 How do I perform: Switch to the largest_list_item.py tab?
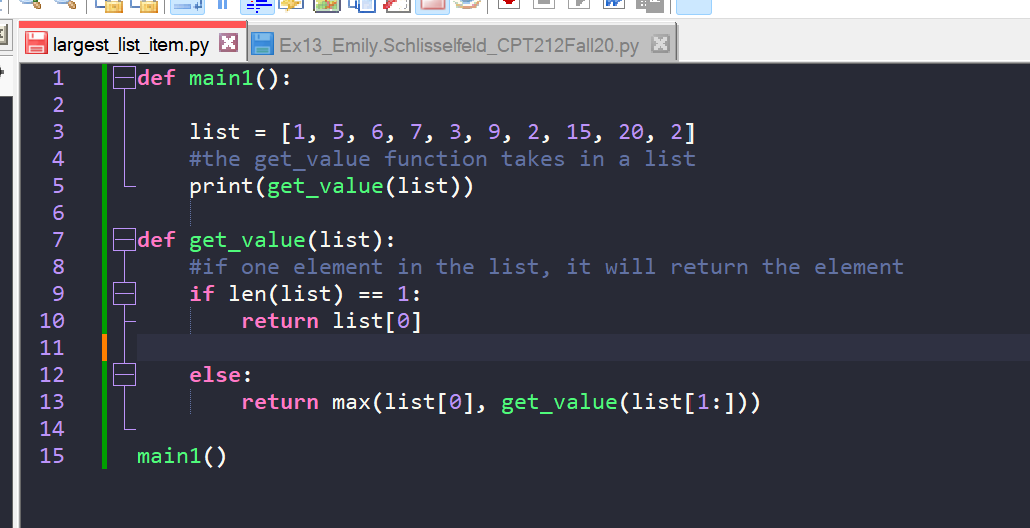[x=131, y=44]
